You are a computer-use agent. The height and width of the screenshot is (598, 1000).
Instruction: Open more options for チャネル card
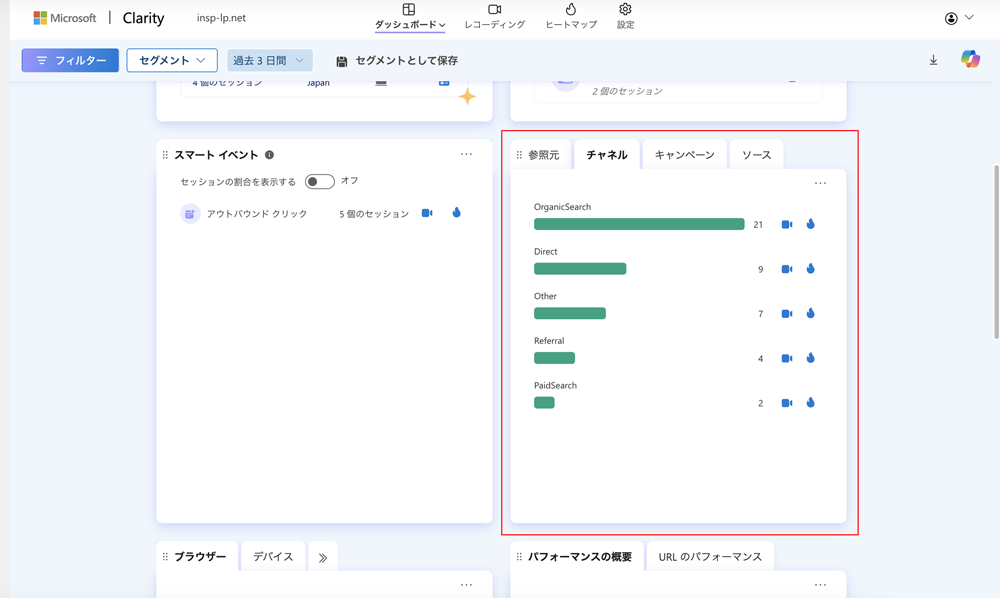pyautogui.click(x=820, y=184)
